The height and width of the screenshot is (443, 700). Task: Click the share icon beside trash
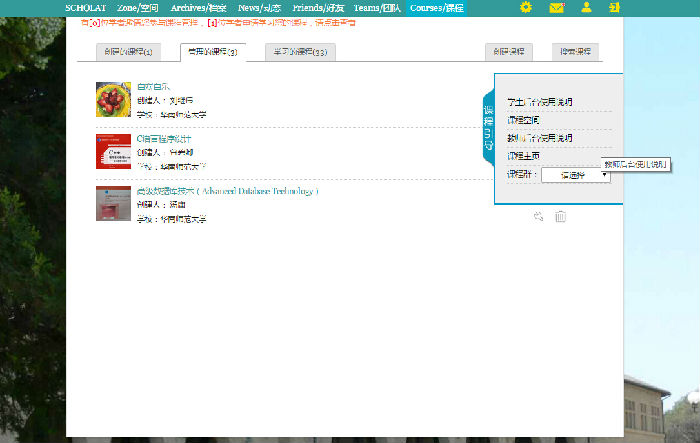point(539,216)
